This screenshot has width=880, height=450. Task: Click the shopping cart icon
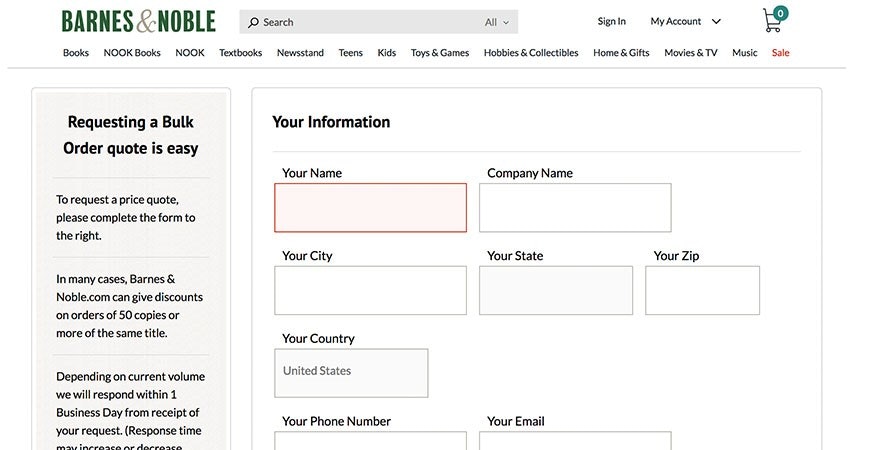pos(772,21)
